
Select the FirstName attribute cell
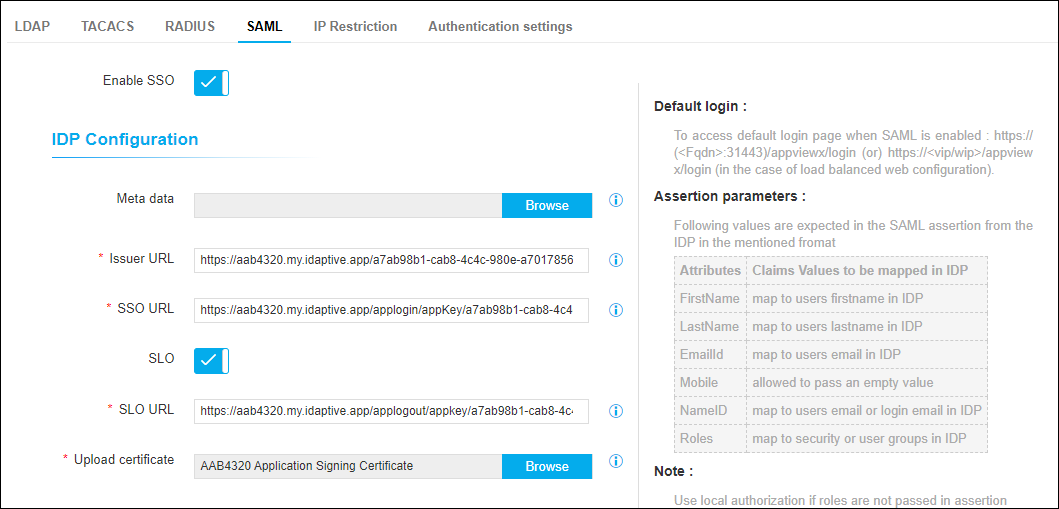click(x=710, y=298)
